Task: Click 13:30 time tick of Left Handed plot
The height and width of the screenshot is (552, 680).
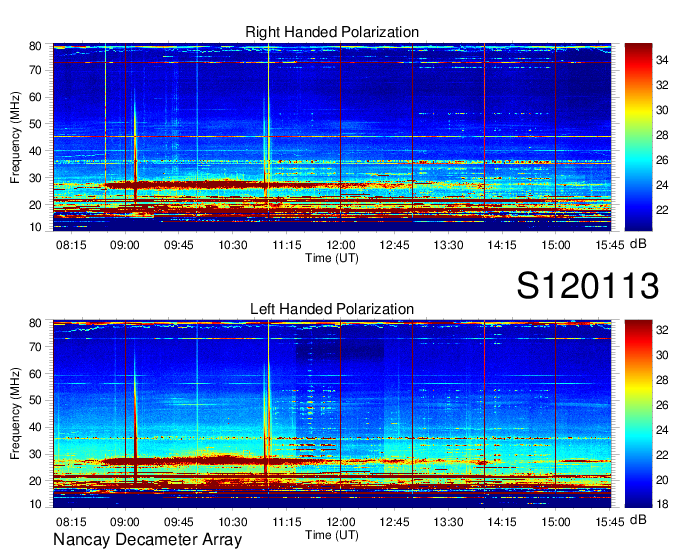Action: (448, 522)
